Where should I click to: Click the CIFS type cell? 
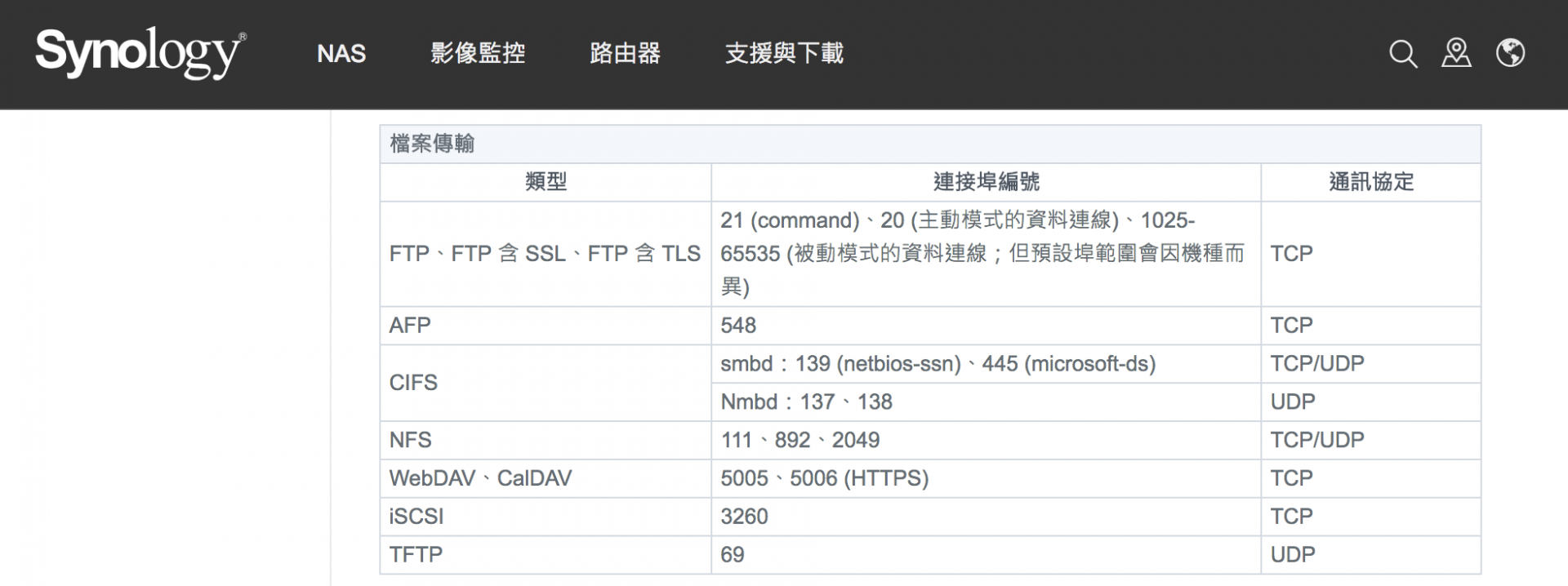(413, 383)
